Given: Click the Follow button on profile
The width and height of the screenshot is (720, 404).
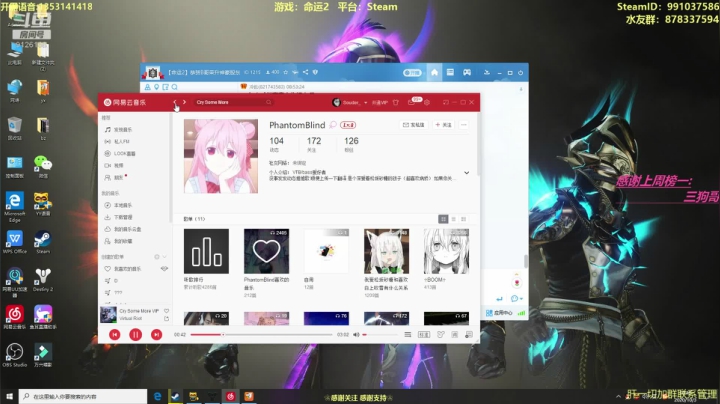Looking at the screenshot, I should (x=443, y=125).
